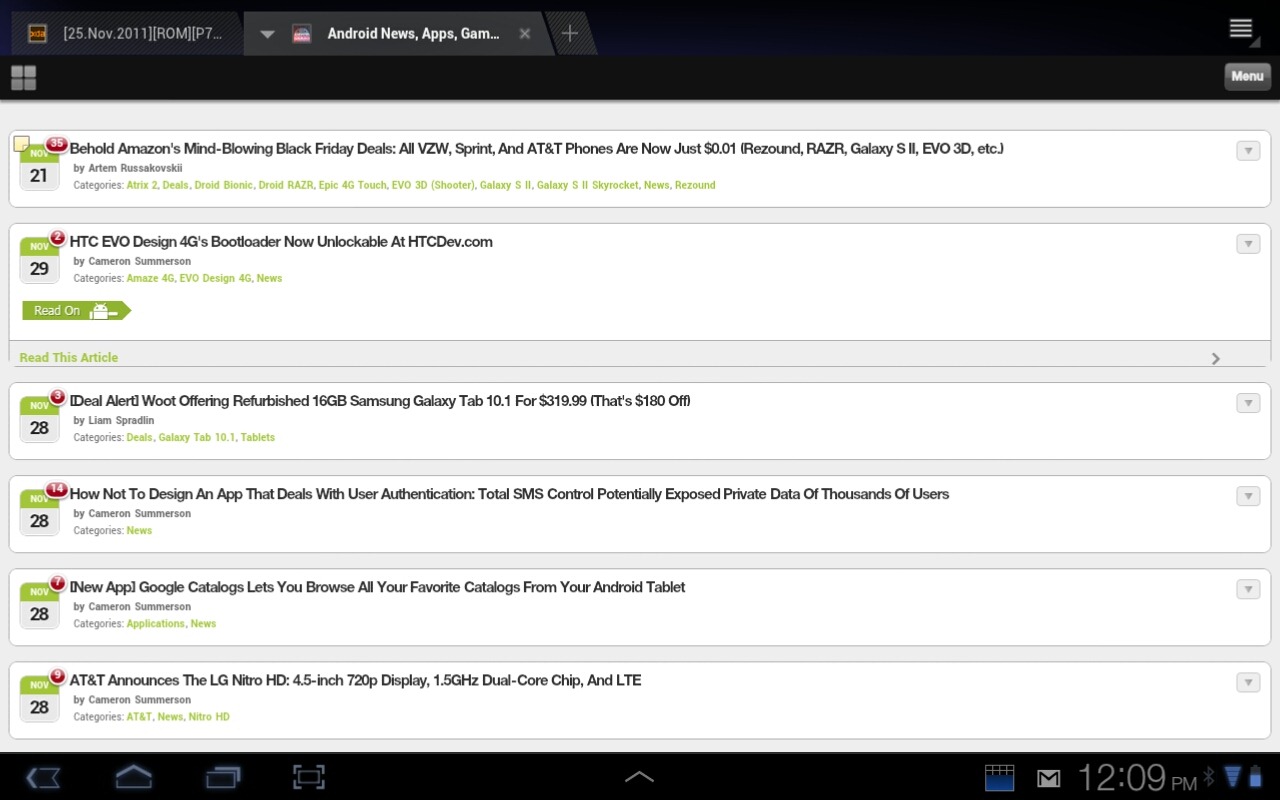Click the XDA favicon on the first tab
The width and height of the screenshot is (1280, 800).
tap(38, 33)
